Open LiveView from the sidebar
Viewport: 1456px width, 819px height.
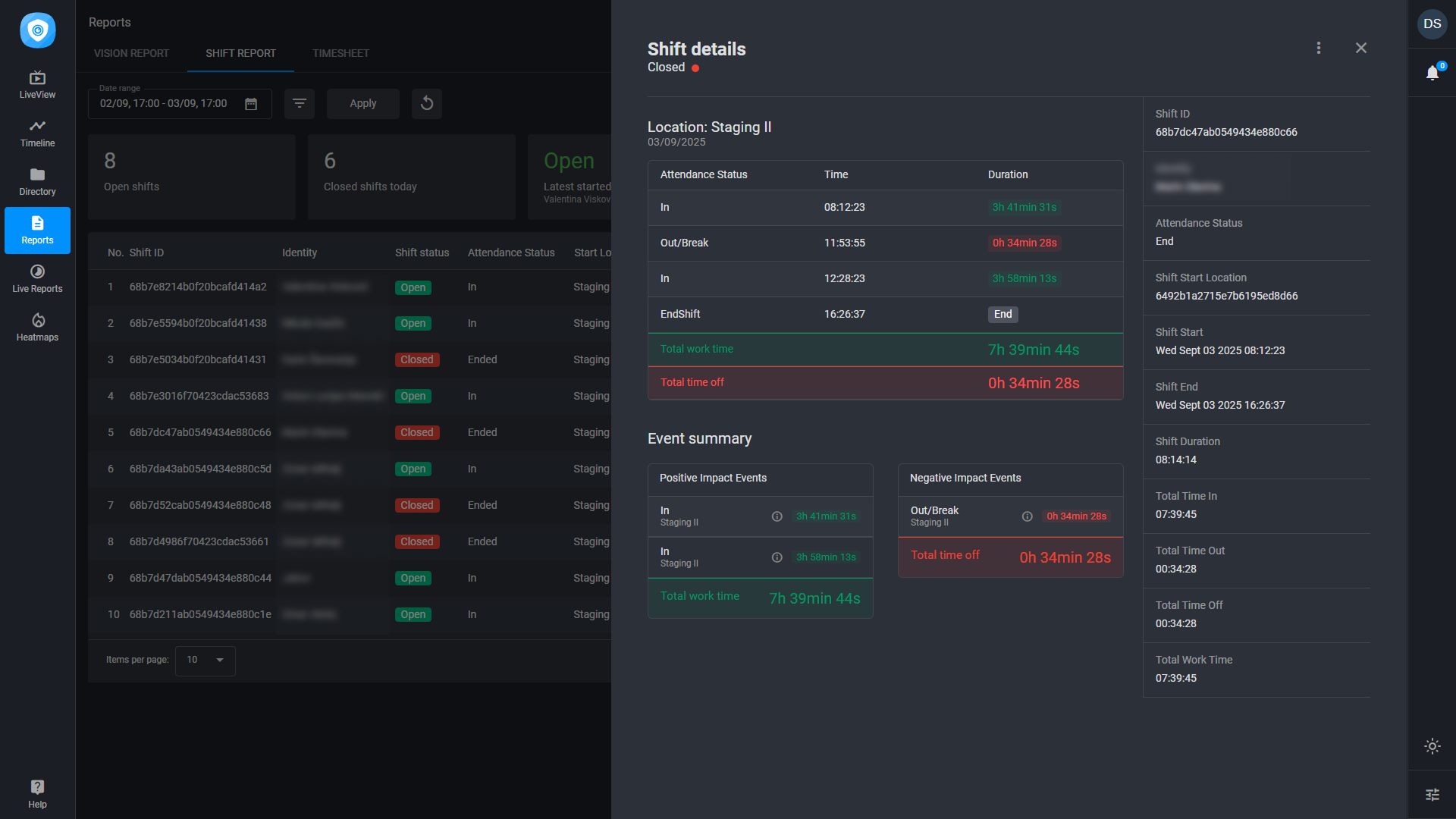tap(37, 84)
